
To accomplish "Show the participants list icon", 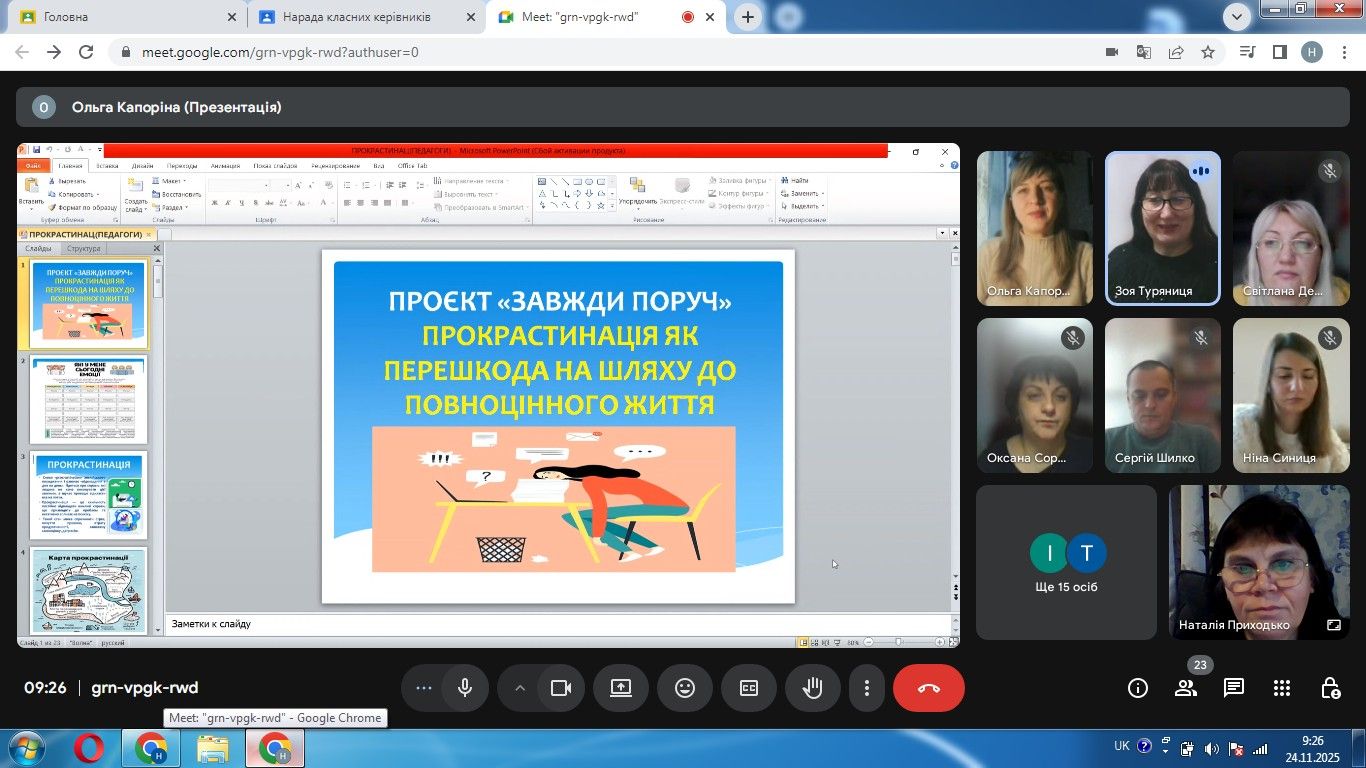I will 1186,688.
